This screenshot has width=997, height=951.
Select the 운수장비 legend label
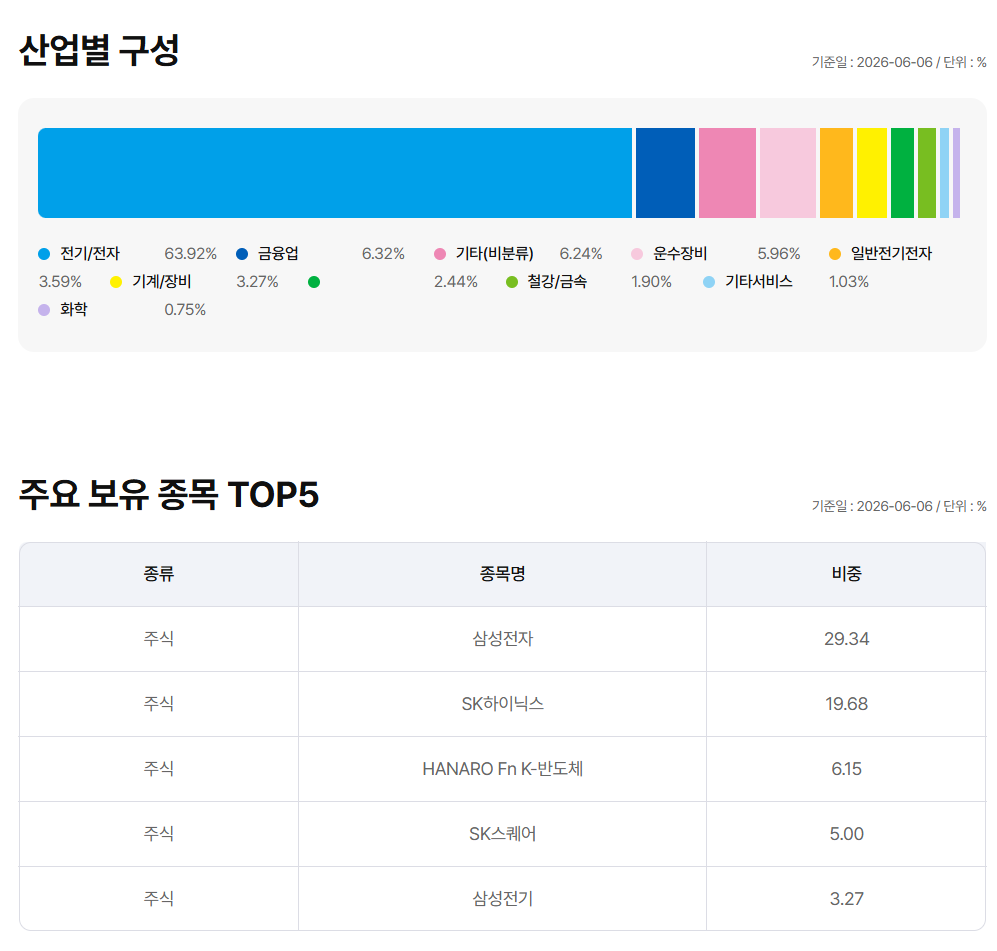pos(680,254)
